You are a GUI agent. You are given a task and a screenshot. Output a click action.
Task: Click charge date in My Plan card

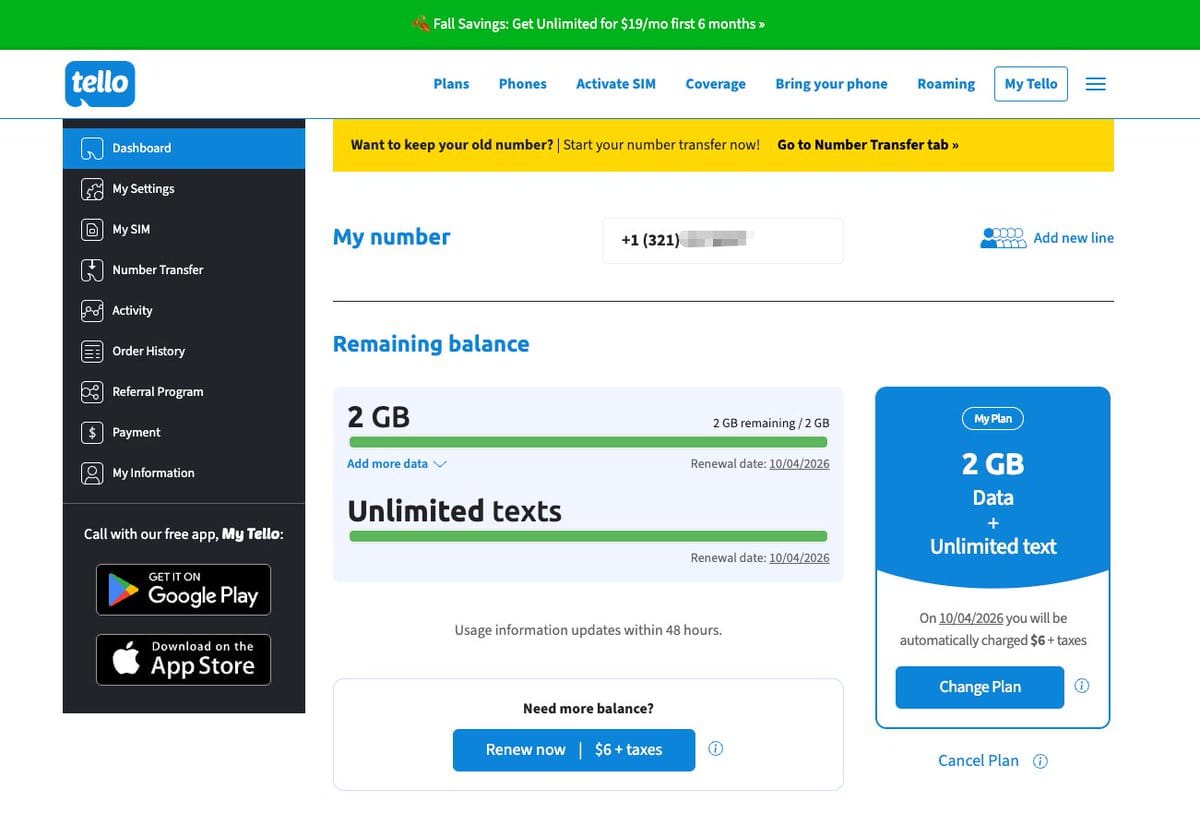click(x=971, y=618)
